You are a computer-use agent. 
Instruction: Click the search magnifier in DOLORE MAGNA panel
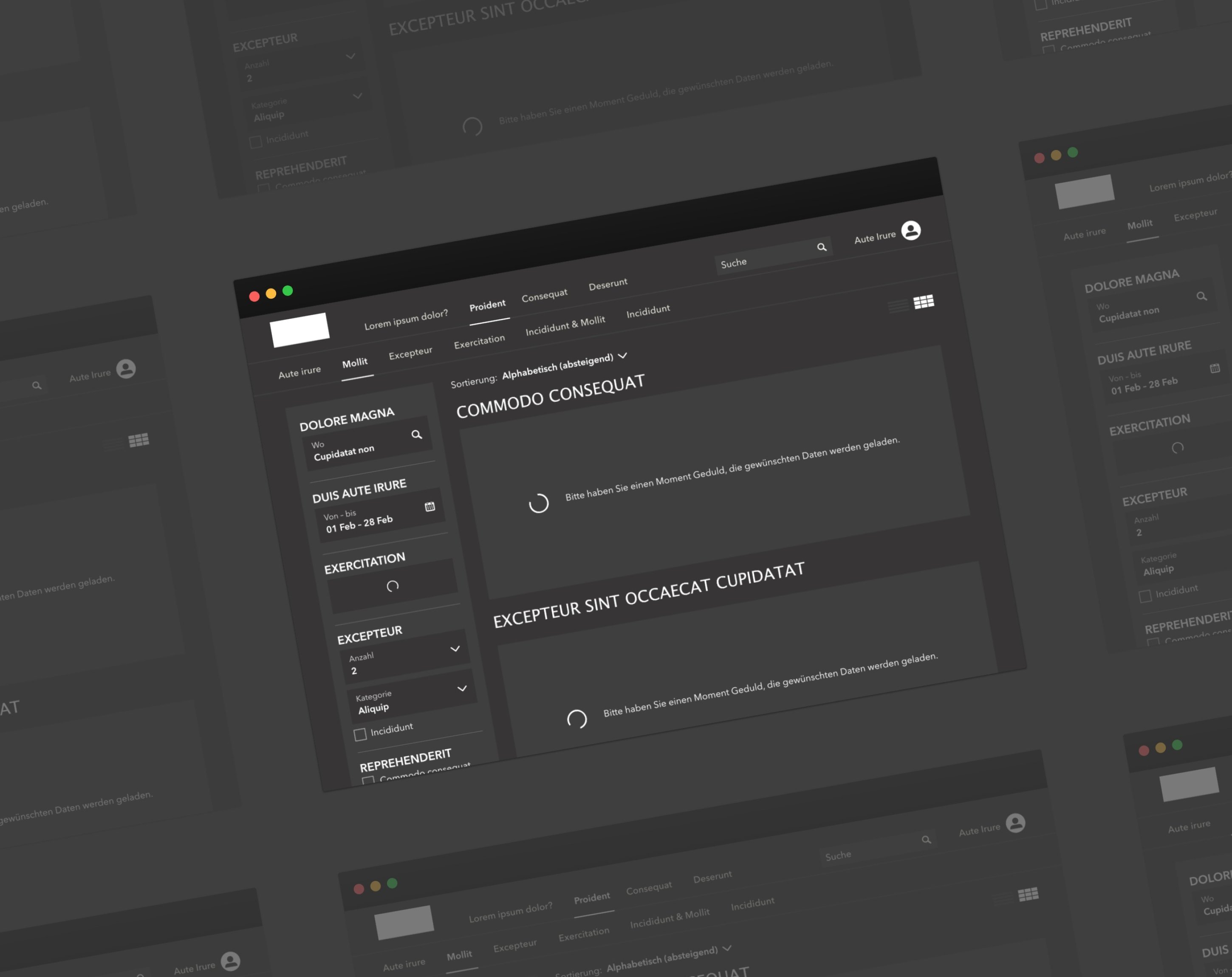(x=417, y=434)
